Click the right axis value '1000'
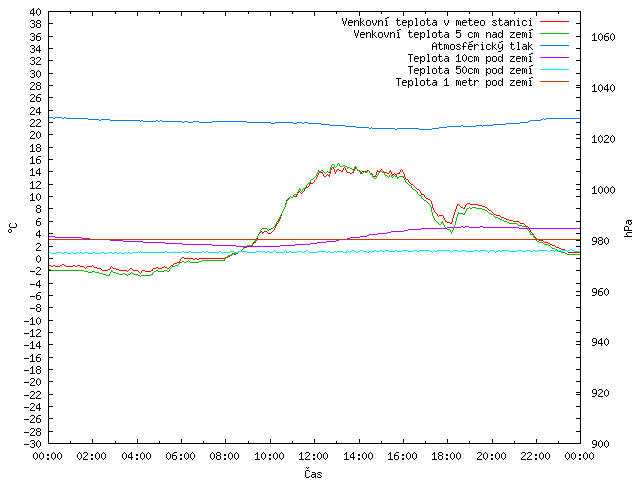Screen dimensions: 640x480 603,190
